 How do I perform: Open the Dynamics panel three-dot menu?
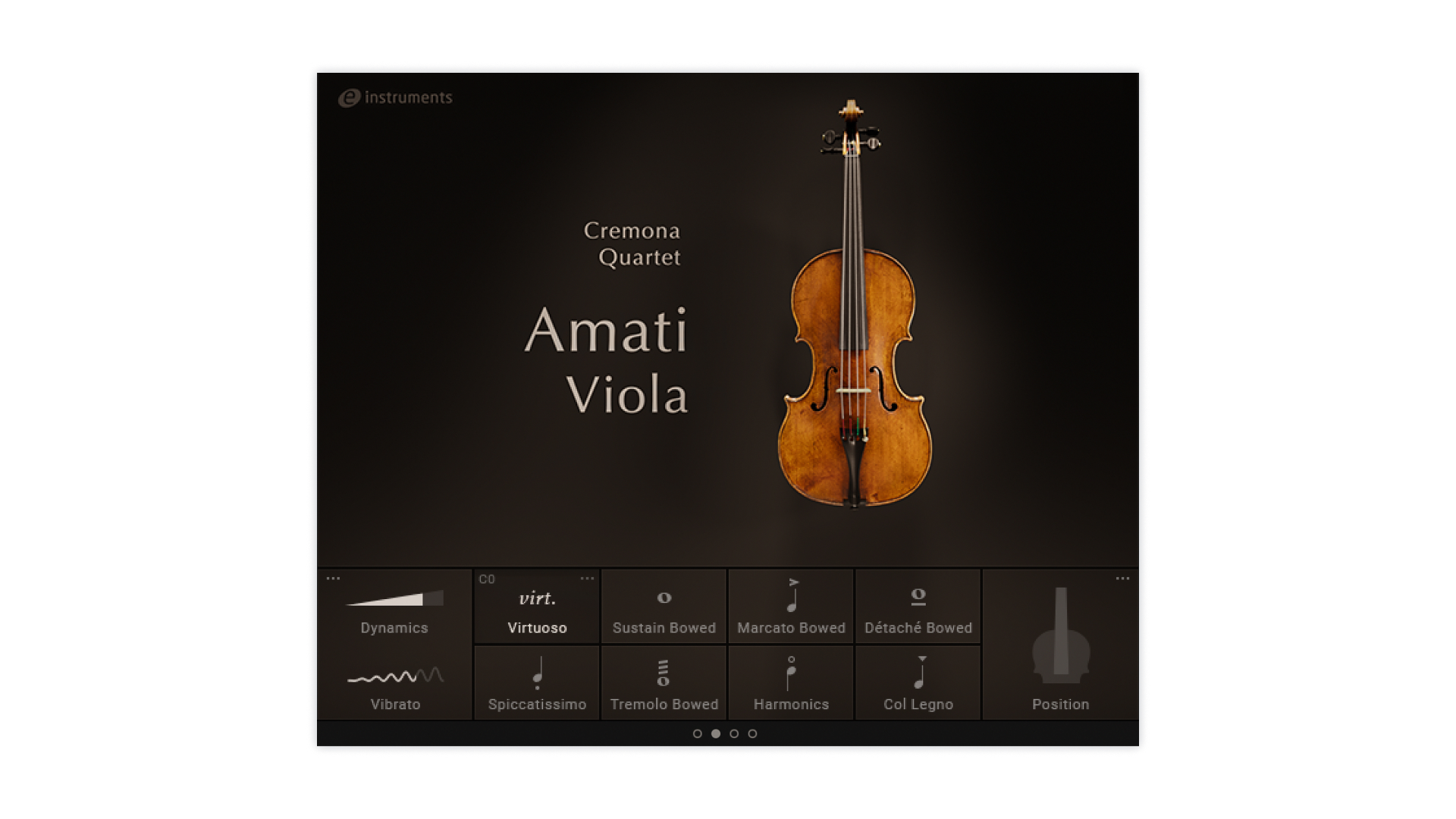pyautogui.click(x=333, y=579)
